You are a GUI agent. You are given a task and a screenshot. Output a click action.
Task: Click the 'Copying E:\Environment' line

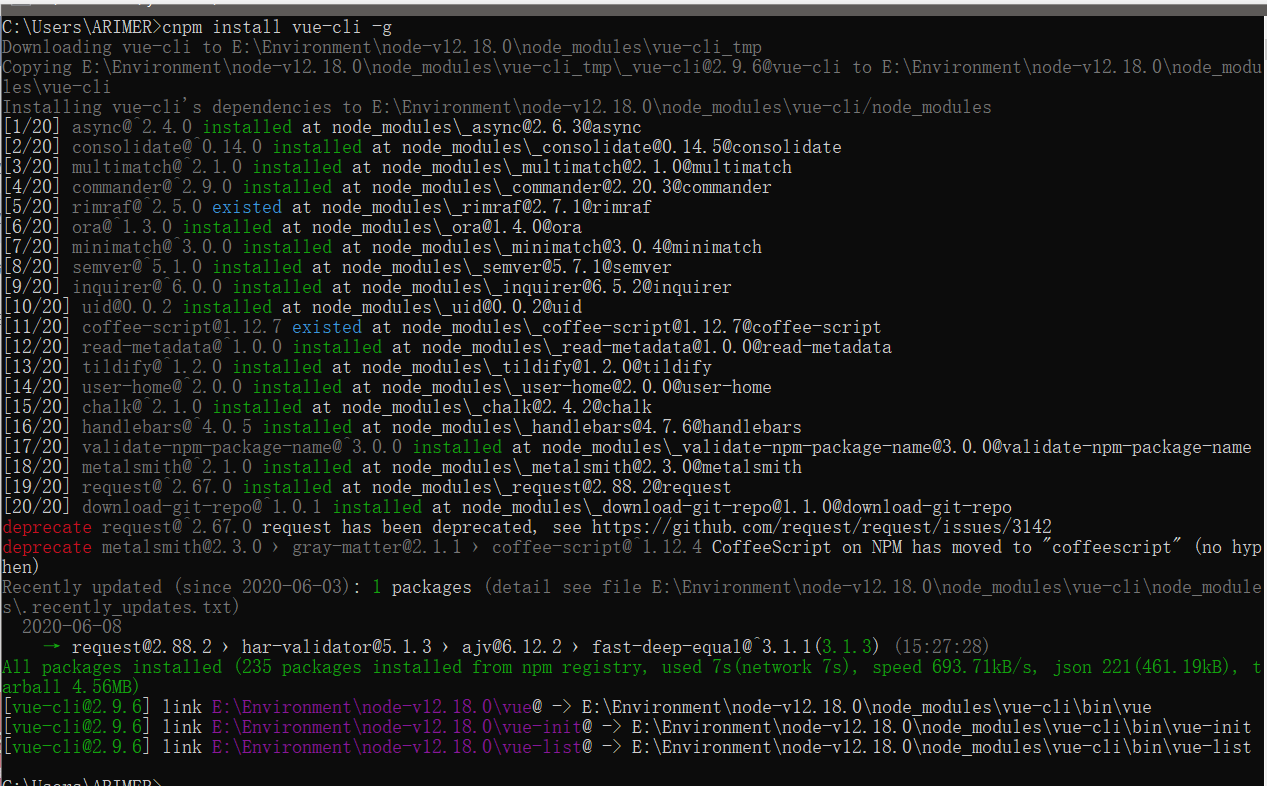click(x=632, y=77)
